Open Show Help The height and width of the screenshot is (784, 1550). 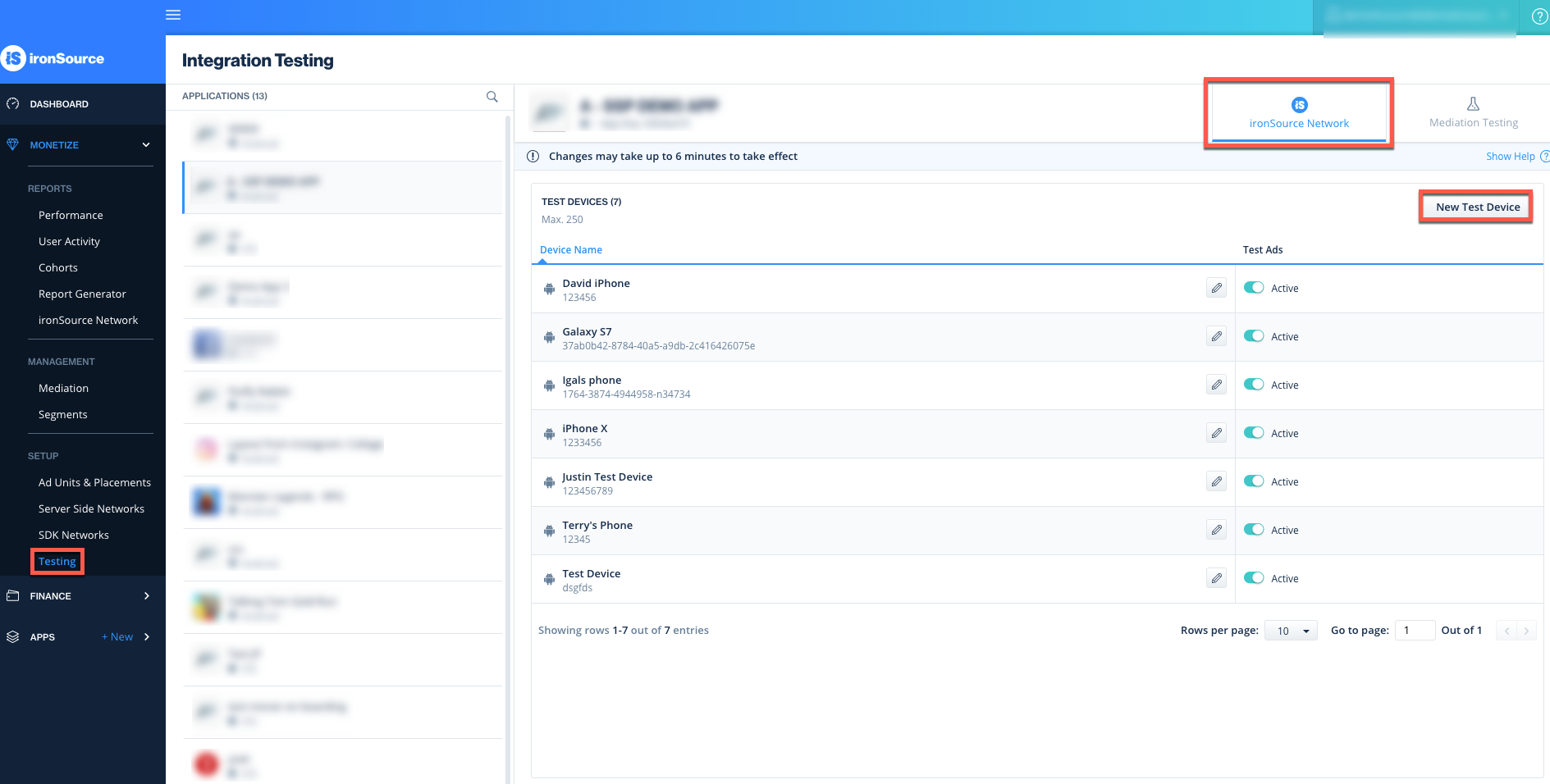pos(1511,156)
